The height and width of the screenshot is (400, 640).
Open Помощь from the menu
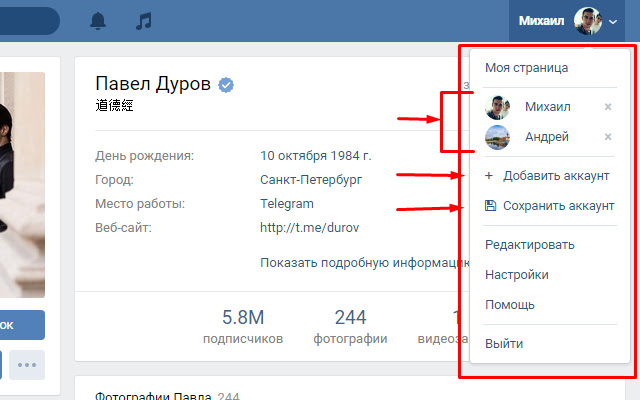point(509,305)
